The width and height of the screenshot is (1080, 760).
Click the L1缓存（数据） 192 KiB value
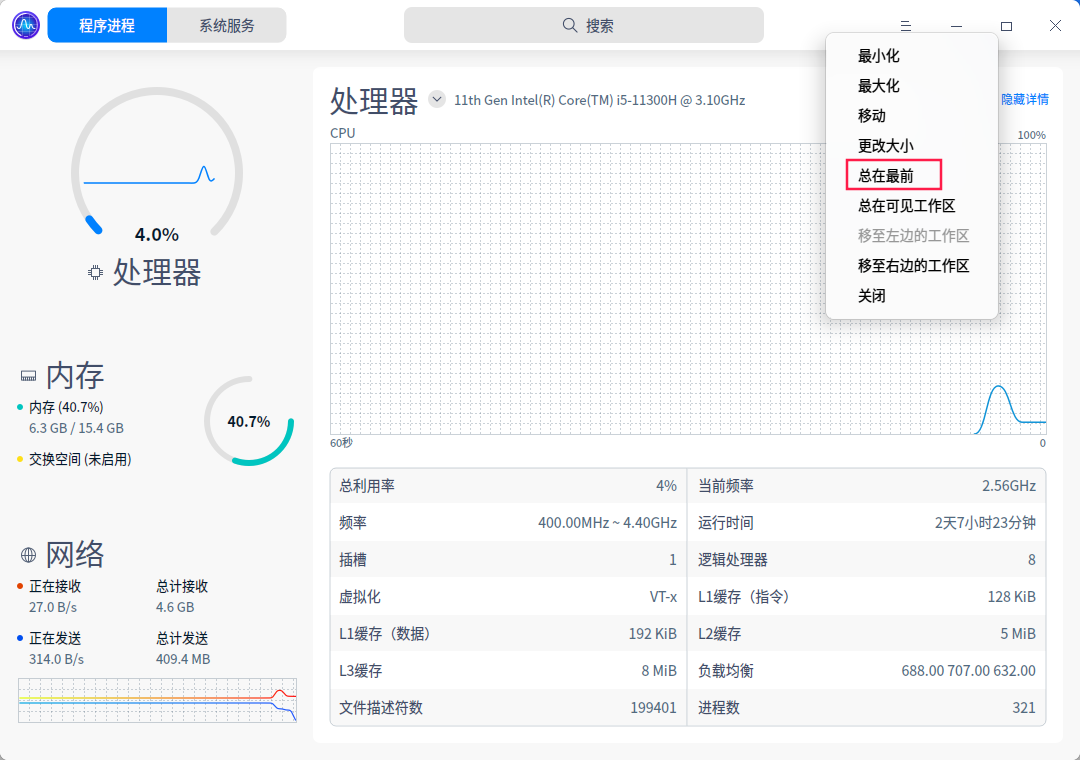[652, 634]
